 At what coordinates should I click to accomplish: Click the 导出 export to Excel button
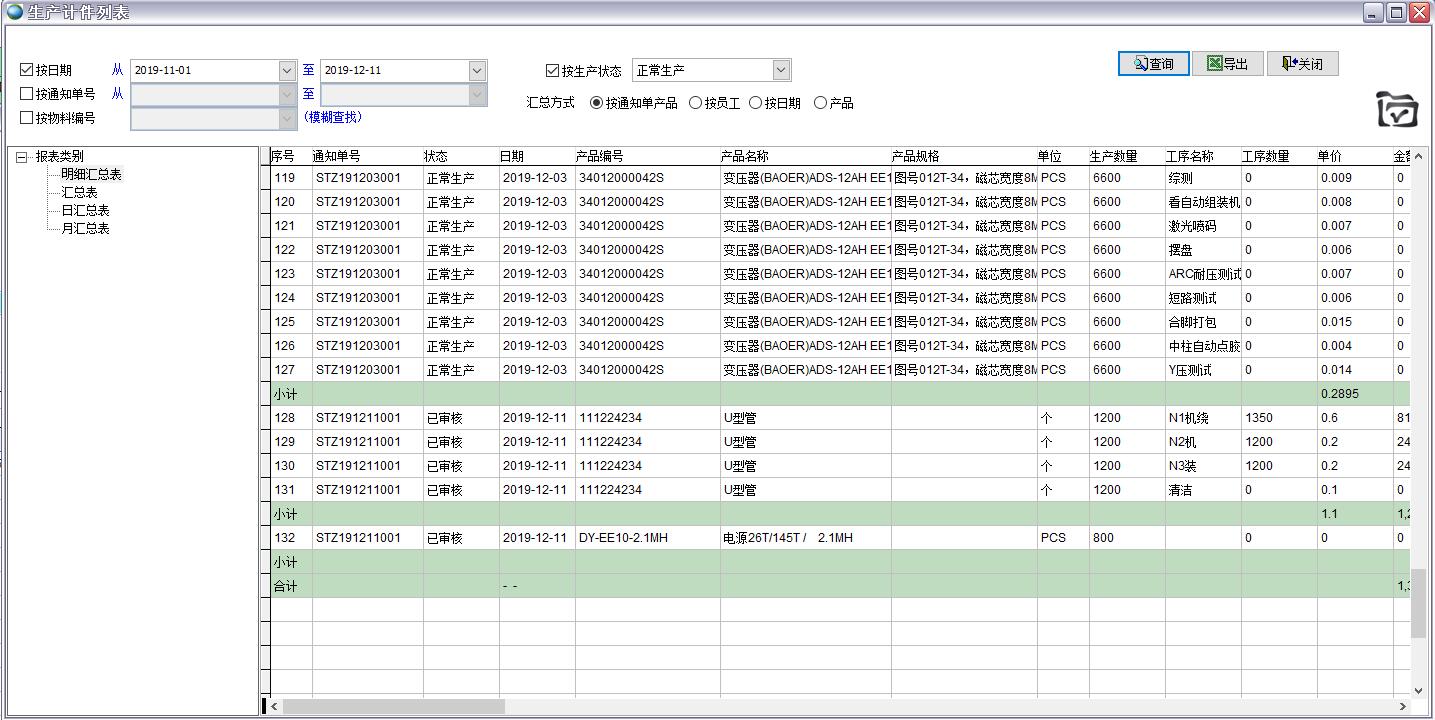[1227, 64]
